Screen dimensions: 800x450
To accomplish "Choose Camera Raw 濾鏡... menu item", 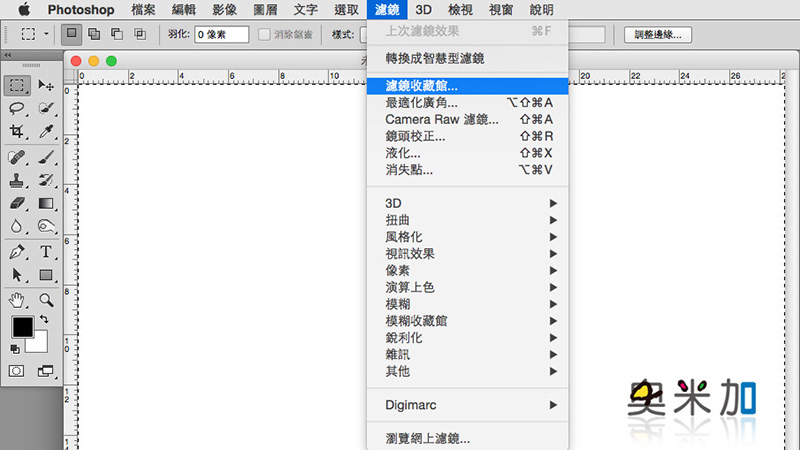I will pos(467,119).
